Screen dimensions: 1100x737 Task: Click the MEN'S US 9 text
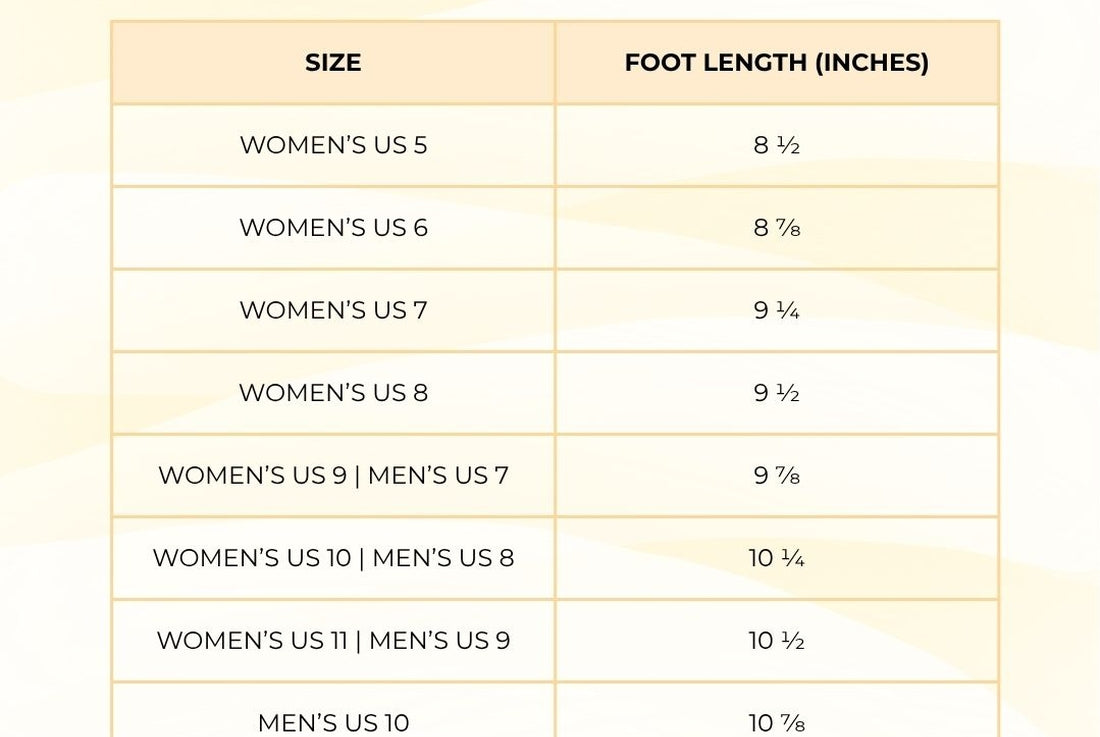click(x=440, y=640)
